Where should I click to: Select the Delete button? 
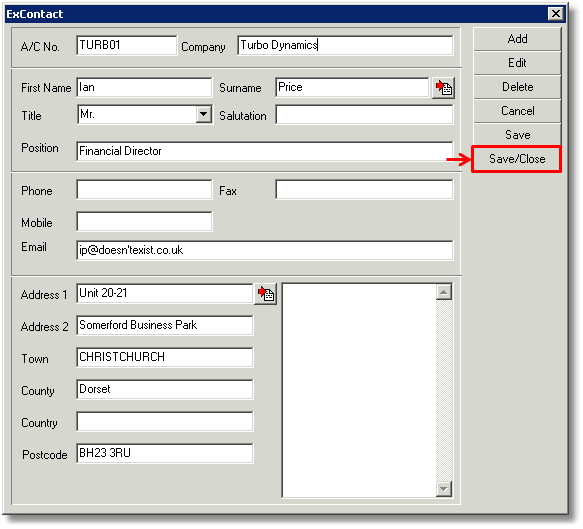[x=517, y=87]
